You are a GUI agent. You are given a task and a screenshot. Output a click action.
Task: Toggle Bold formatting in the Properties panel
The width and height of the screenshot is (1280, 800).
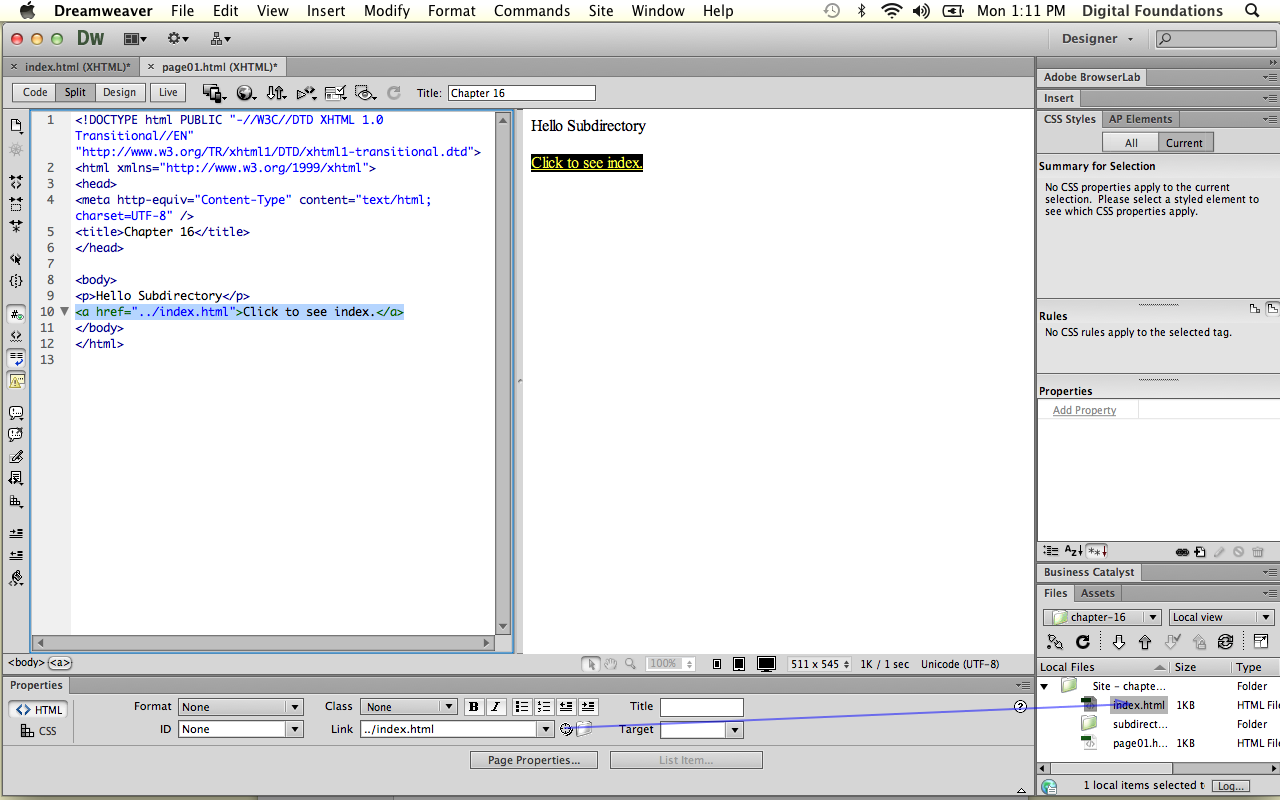(473, 707)
